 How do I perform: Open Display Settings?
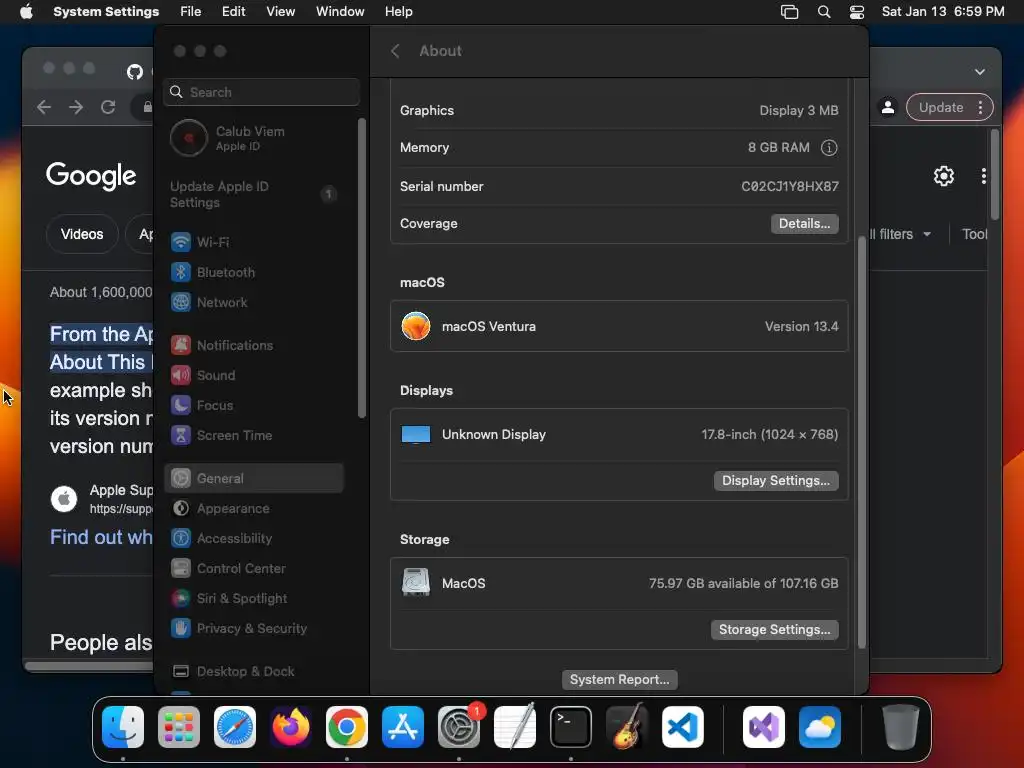(x=776, y=481)
